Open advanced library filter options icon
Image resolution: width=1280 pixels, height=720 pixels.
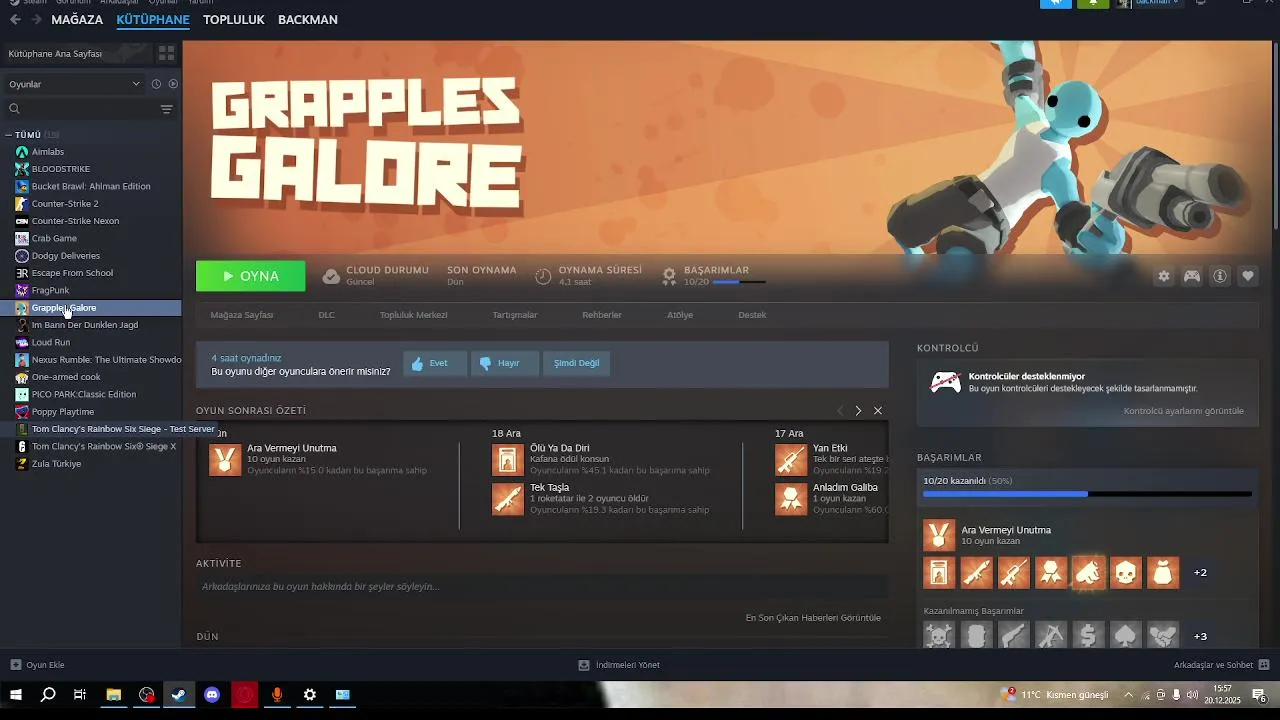(166, 109)
